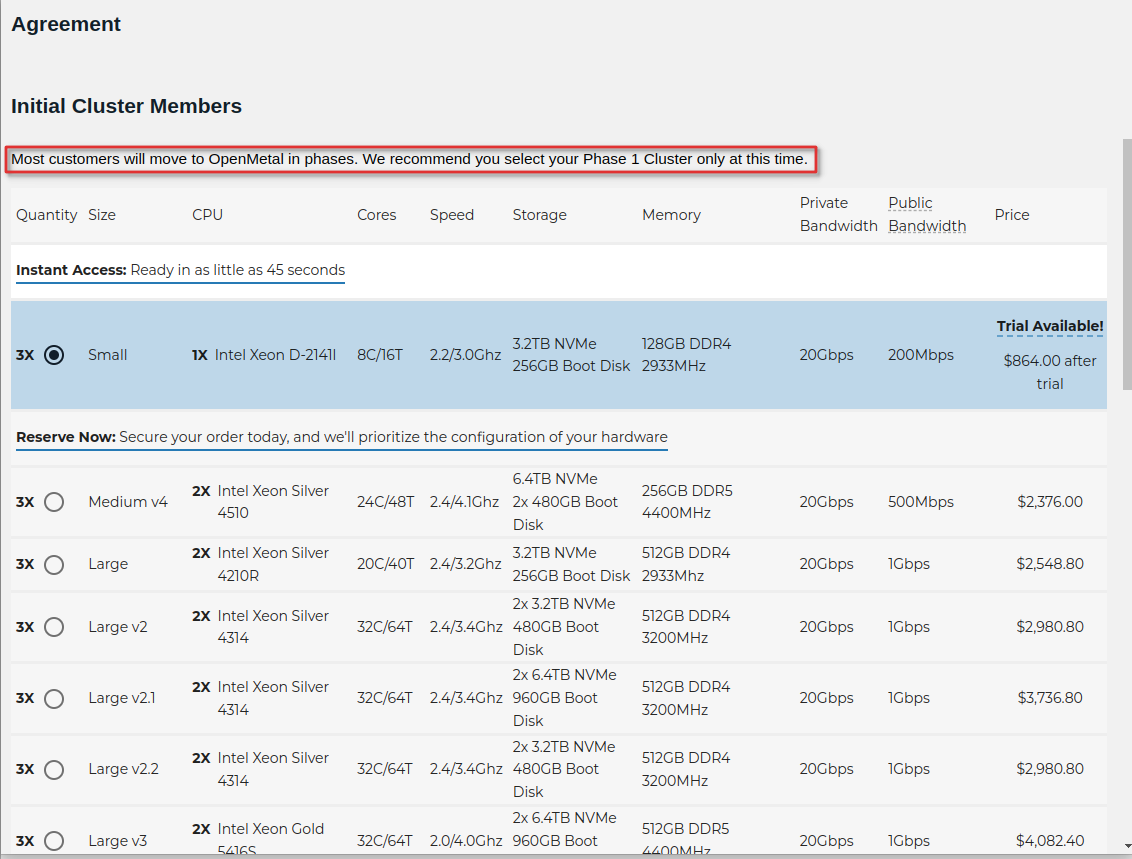Click the Trial Available! link

pos(1050,326)
